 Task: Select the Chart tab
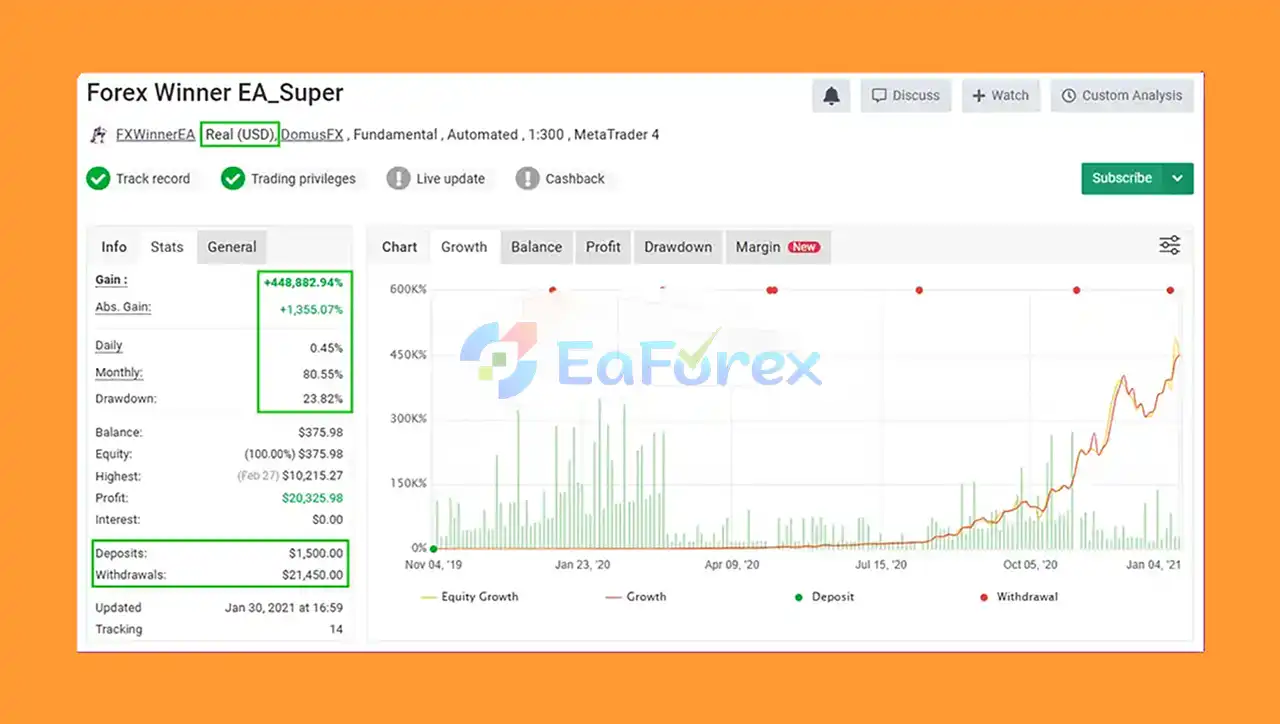(399, 247)
